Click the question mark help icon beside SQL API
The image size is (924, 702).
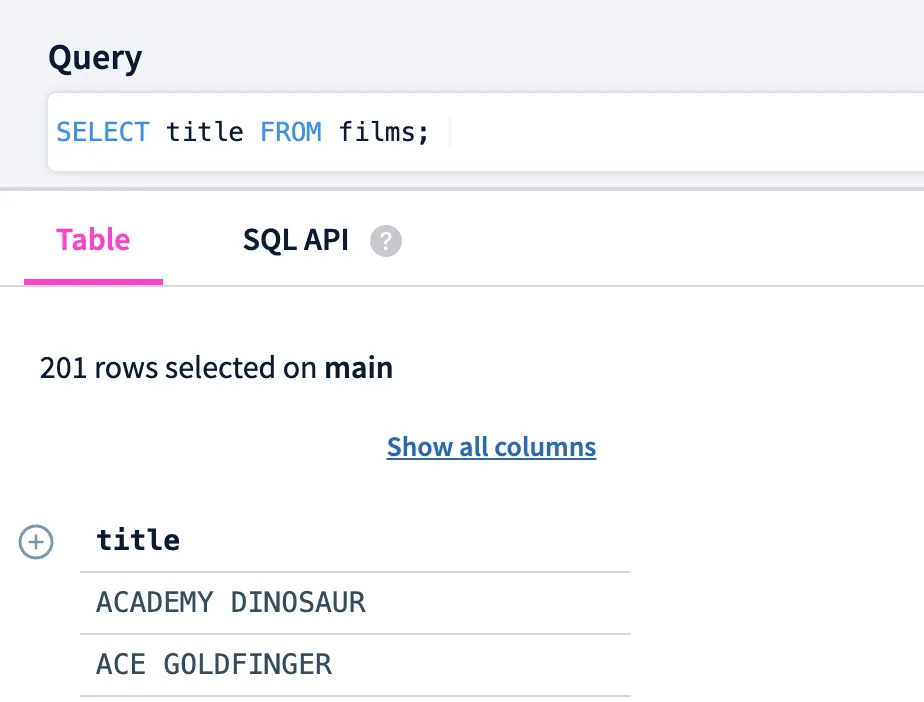[x=386, y=240]
